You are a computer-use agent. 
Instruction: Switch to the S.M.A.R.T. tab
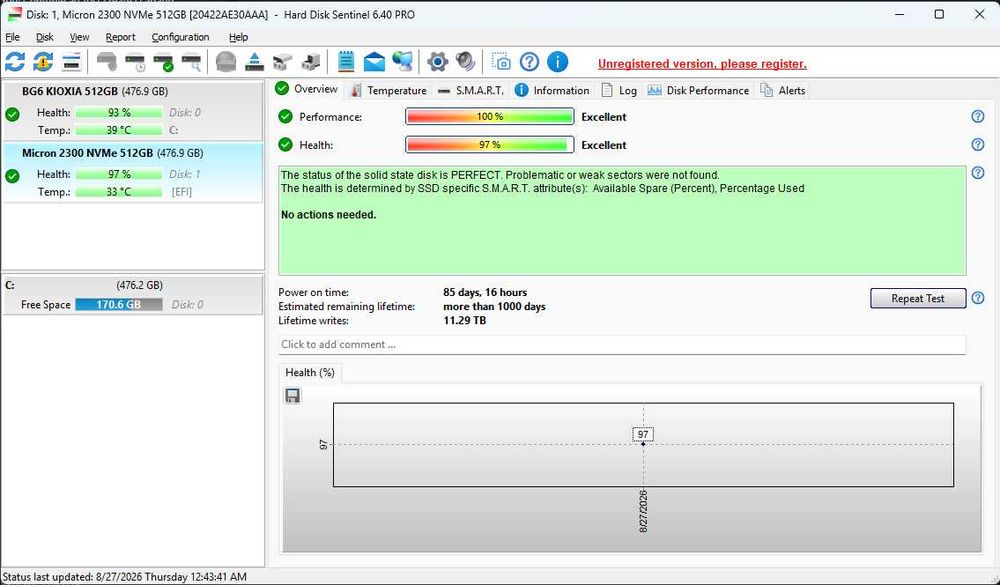471,91
